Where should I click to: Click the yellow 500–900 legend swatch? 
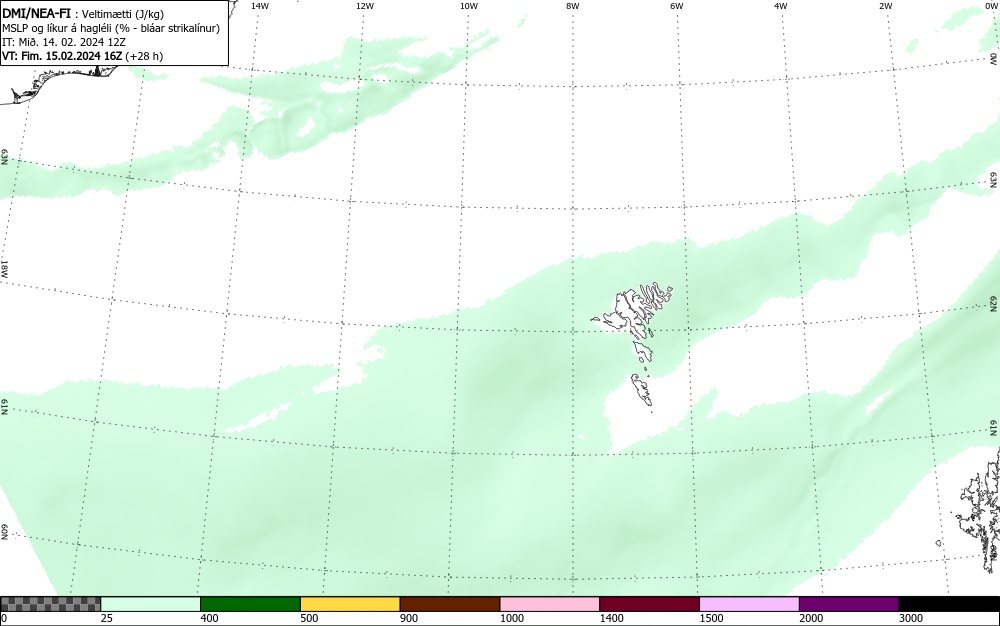[350, 604]
